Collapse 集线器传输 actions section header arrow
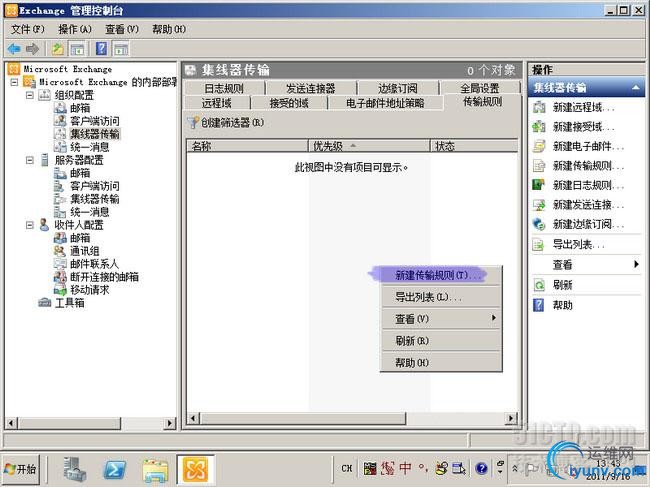The image size is (650, 487). (x=635, y=87)
